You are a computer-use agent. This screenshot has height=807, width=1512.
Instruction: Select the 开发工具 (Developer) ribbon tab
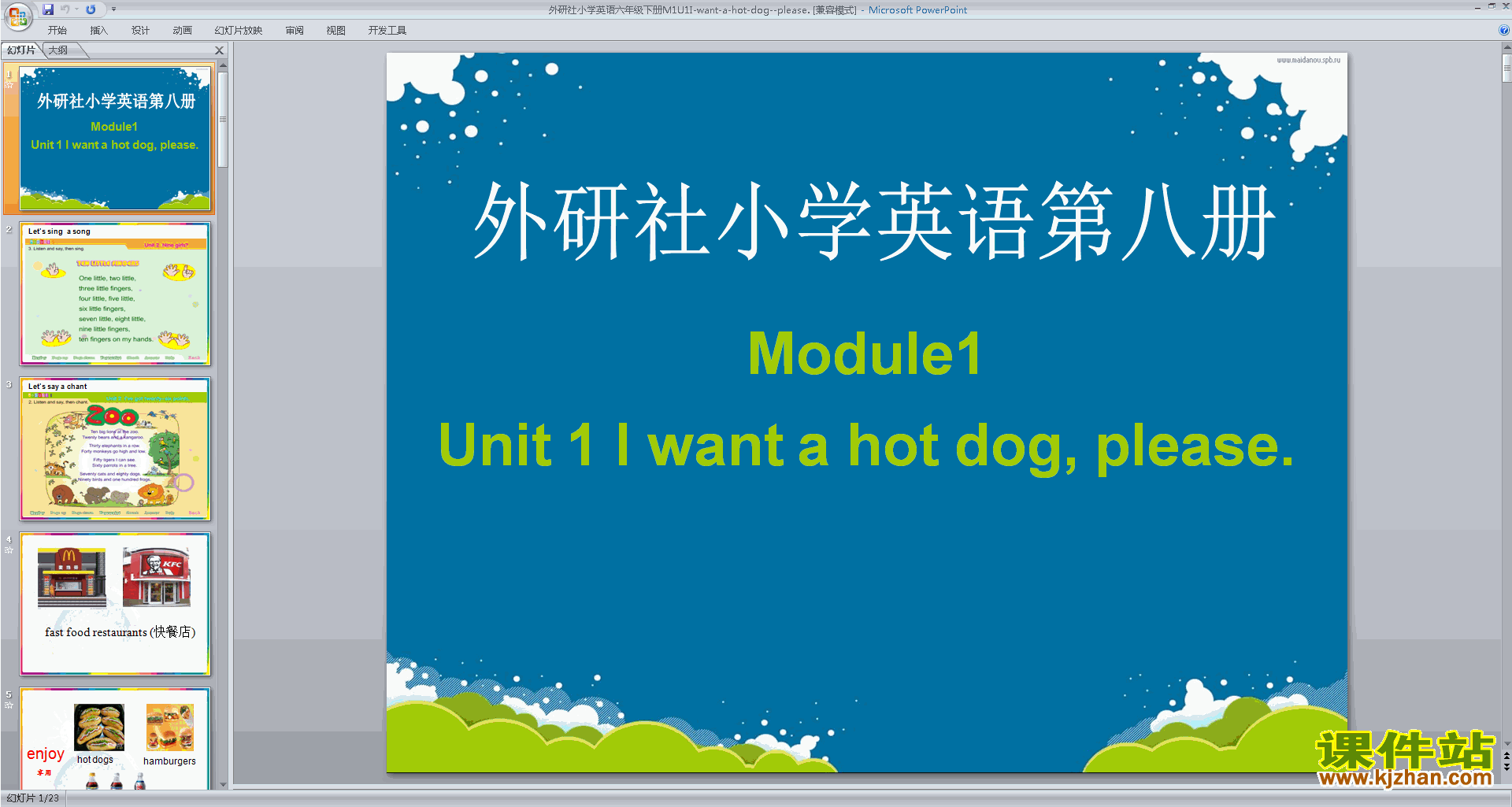pos(387,31)
